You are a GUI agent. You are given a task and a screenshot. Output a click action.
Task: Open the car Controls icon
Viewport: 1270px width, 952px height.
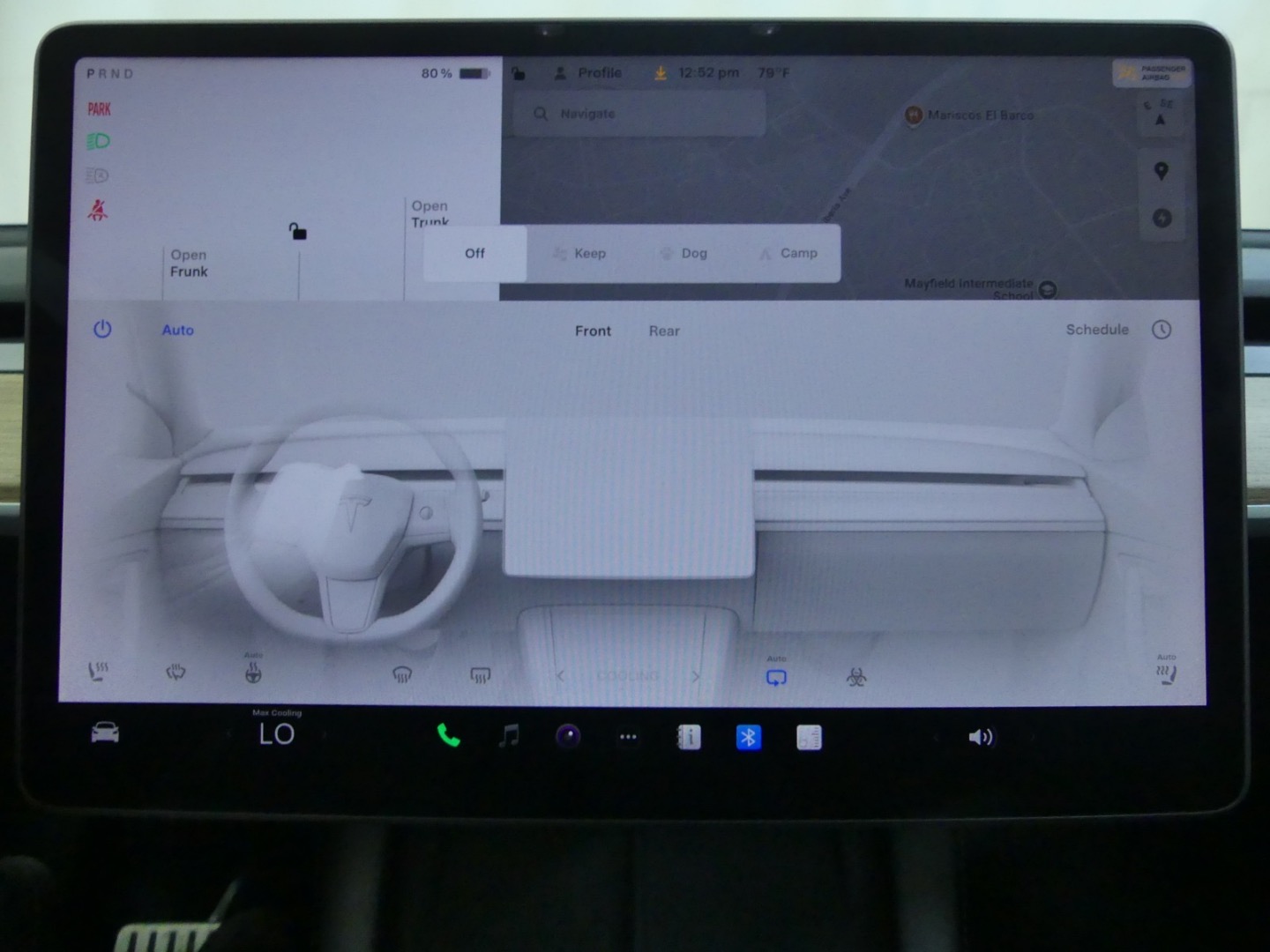(105, 733)
